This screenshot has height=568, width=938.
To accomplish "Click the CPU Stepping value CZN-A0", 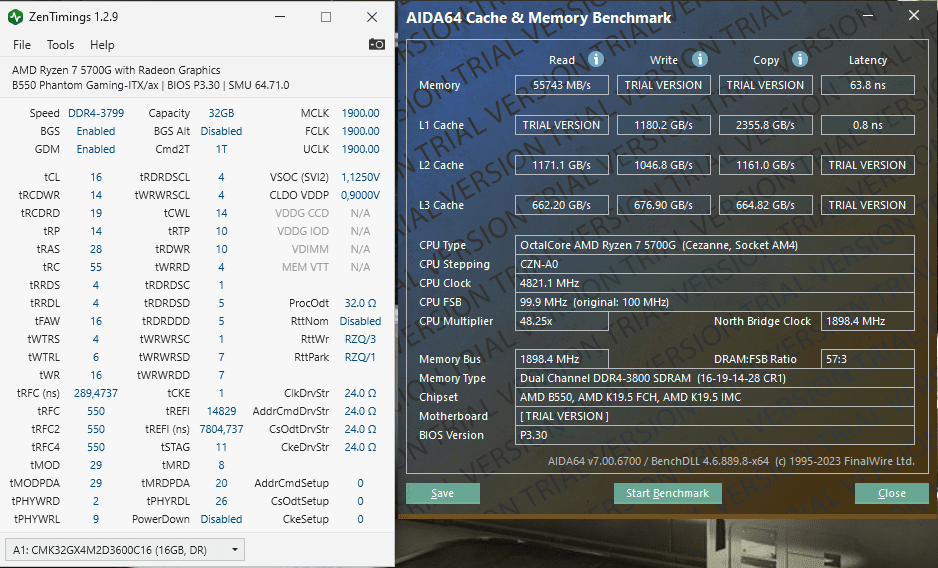I will (x=715, y=264).
